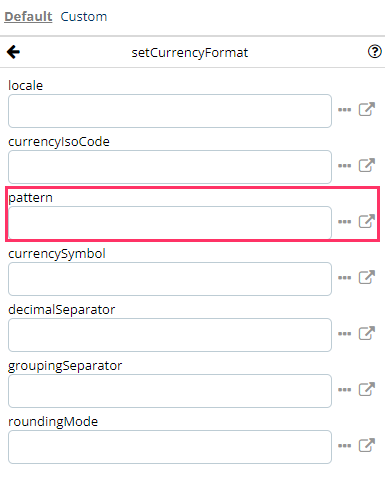Open external editor icon for groupingSeparator

coord(367,389)
